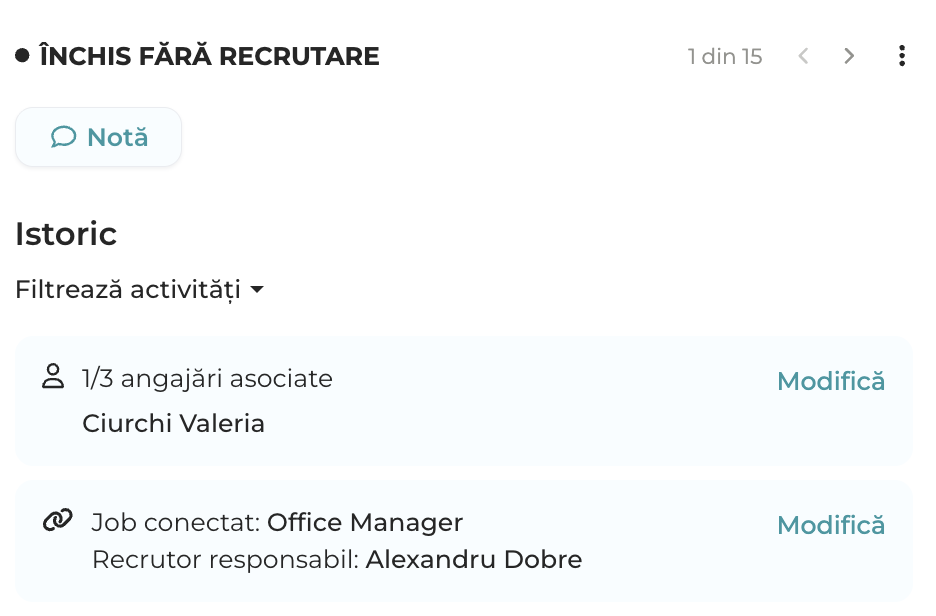Click the Istoric section heading
This screenshot has width=936, height=616.
pos(66,233)
